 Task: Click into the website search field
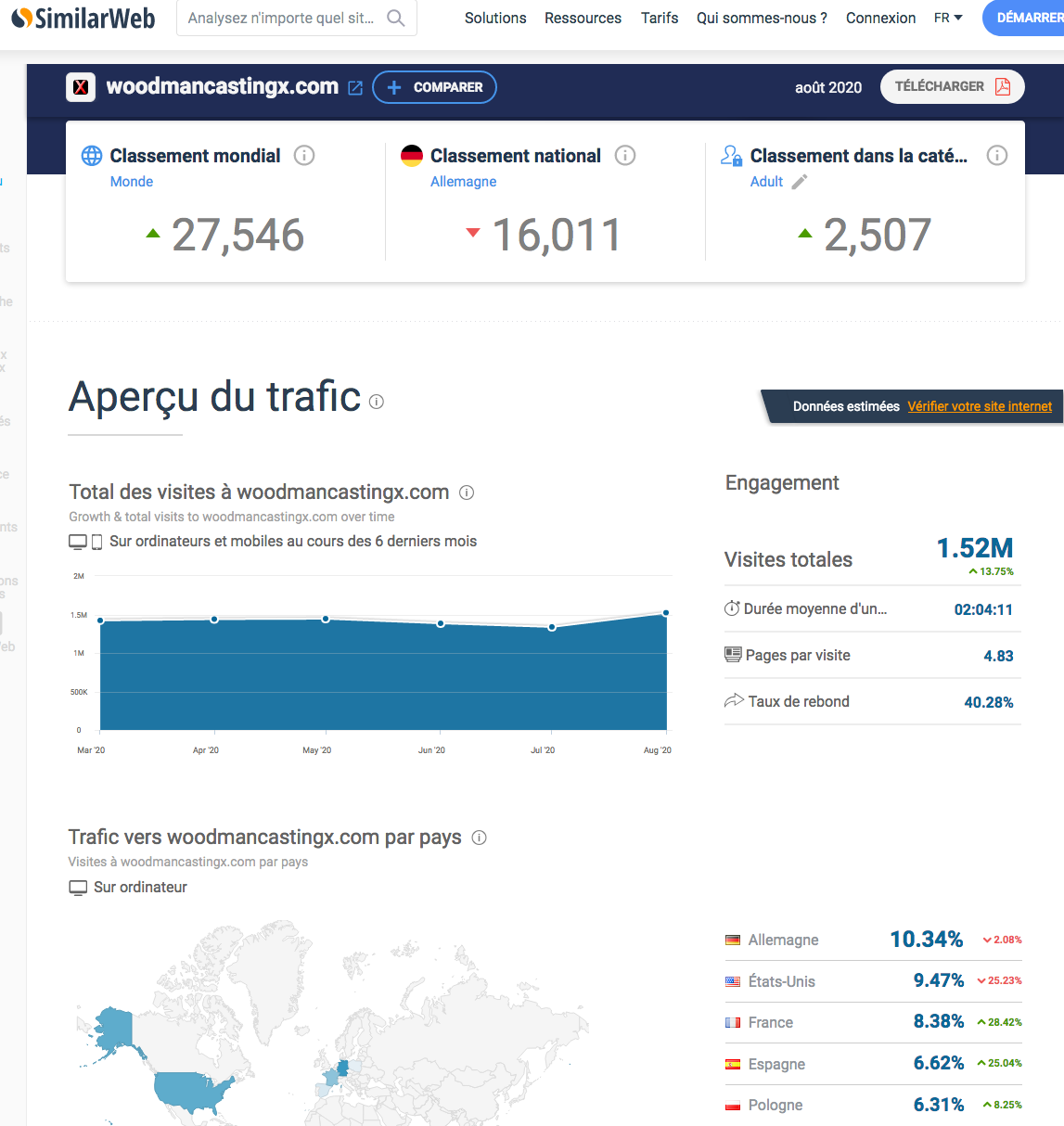click(281, 19)
